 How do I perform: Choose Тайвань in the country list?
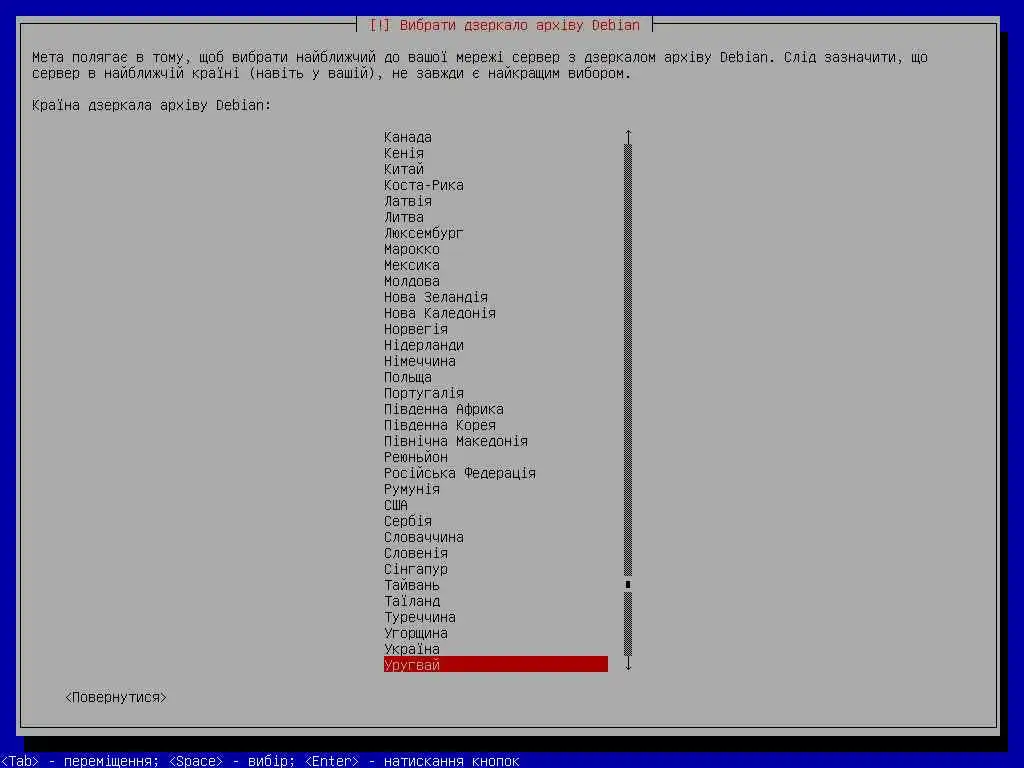(411, 585)
